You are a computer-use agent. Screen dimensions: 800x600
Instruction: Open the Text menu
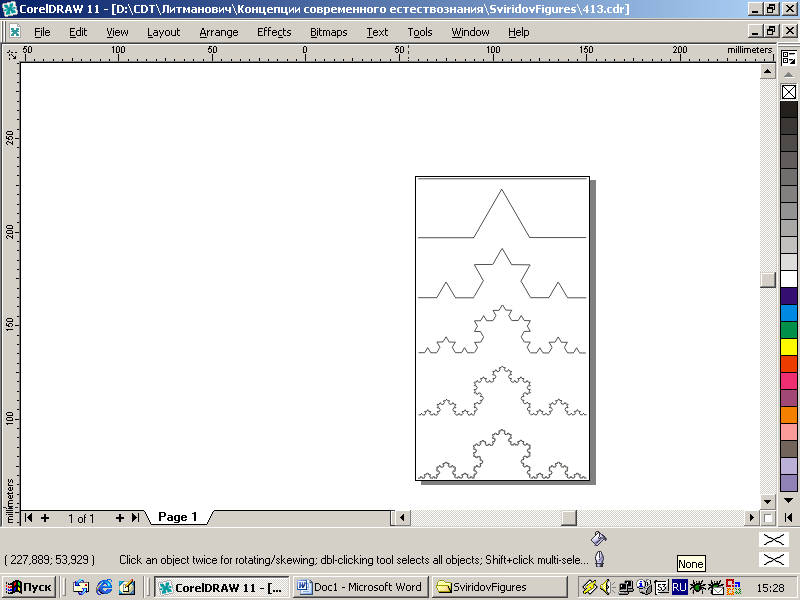[x=377, y=32]
